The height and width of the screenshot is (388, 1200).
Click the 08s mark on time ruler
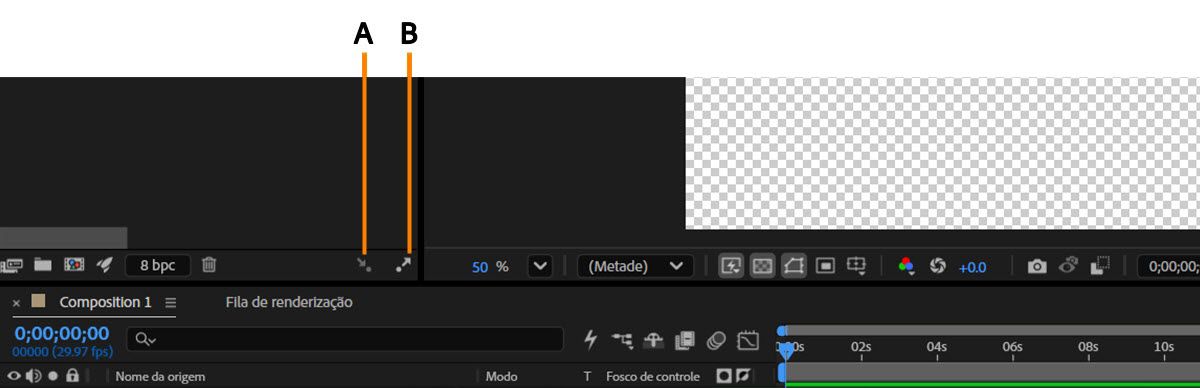pos(1088,347)
